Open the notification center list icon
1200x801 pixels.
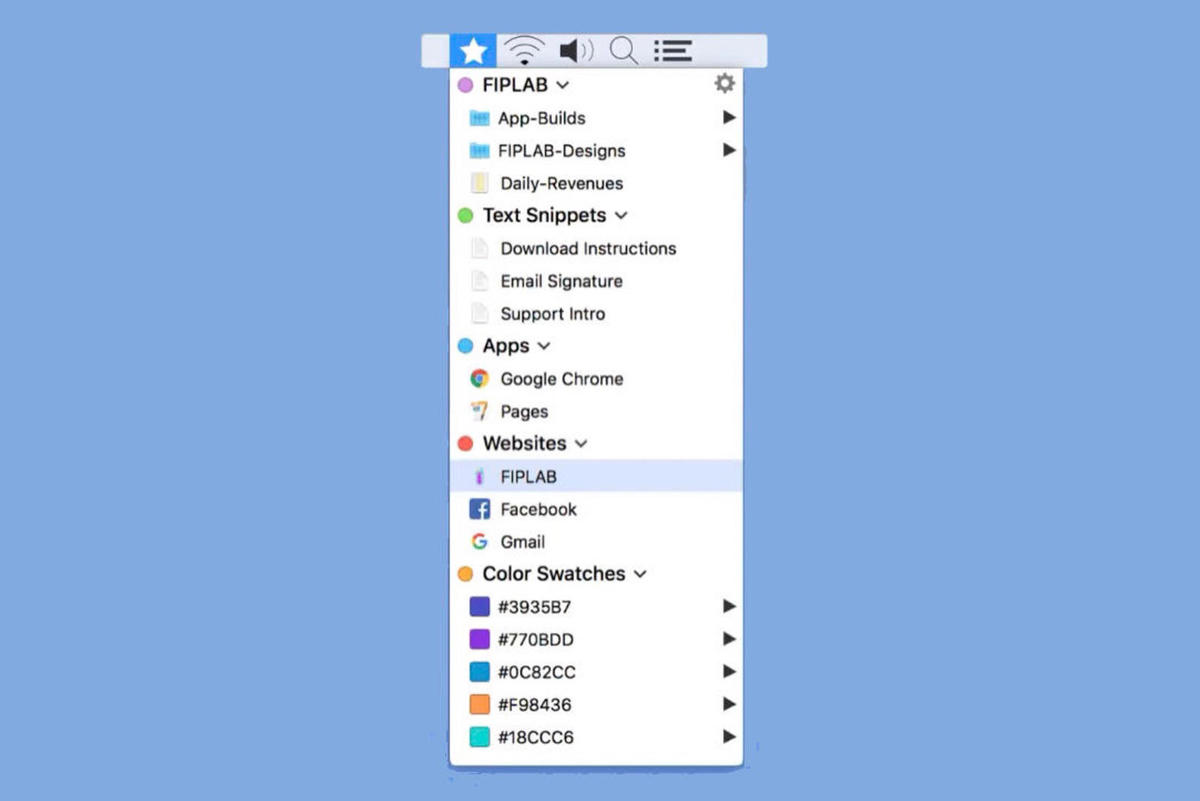tap(673, 51)
